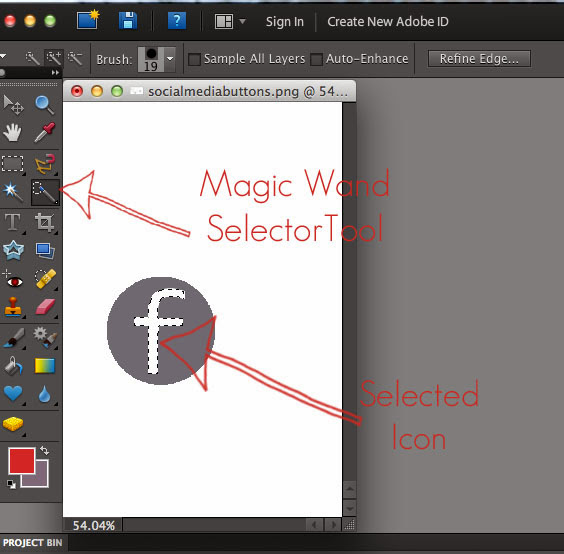This screenshot has width=564, height=554.
Task: Click Create New Adobe ID link
Action: 388,22
